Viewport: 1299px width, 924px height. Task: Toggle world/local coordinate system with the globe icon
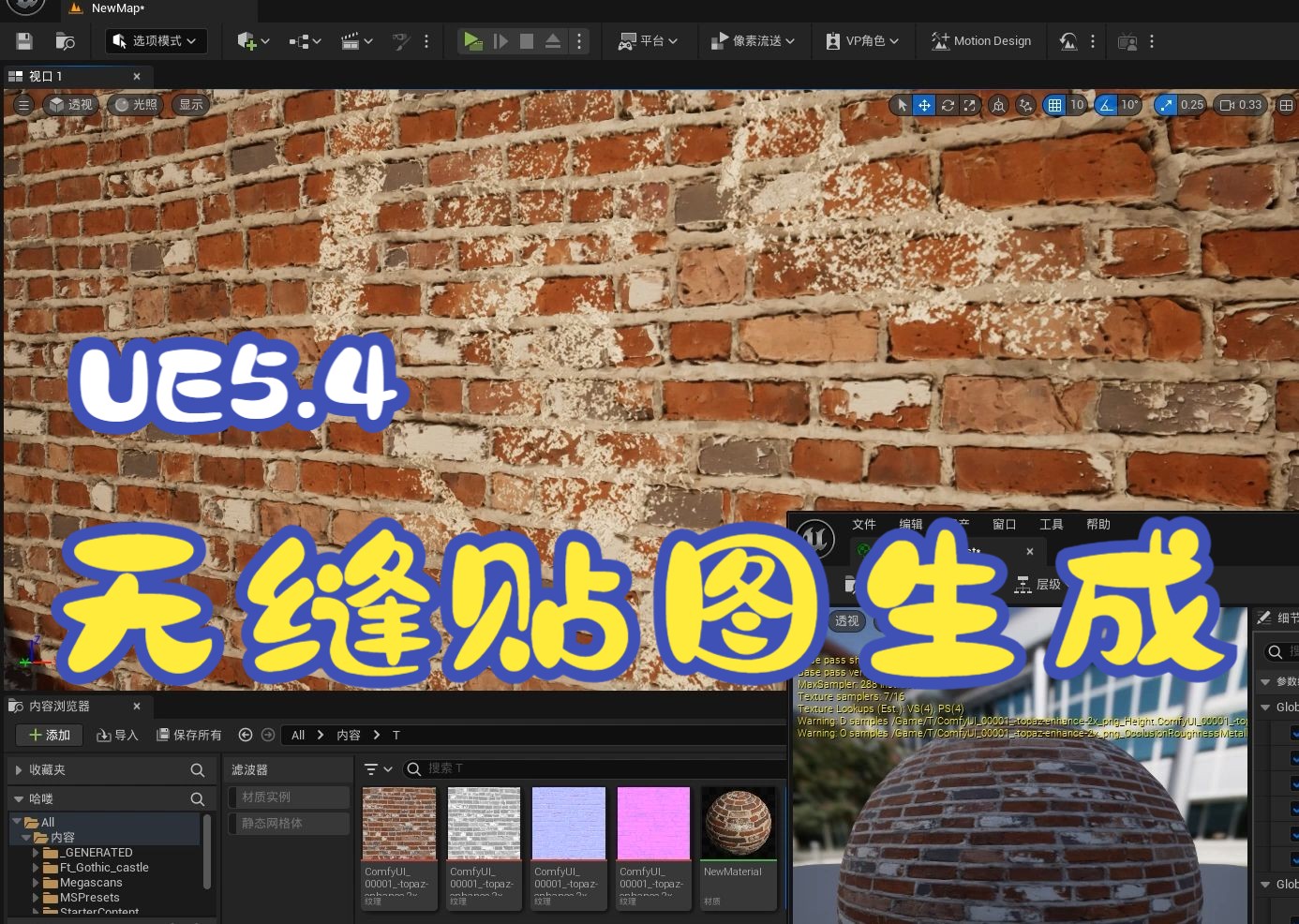(x=999, y=105)
